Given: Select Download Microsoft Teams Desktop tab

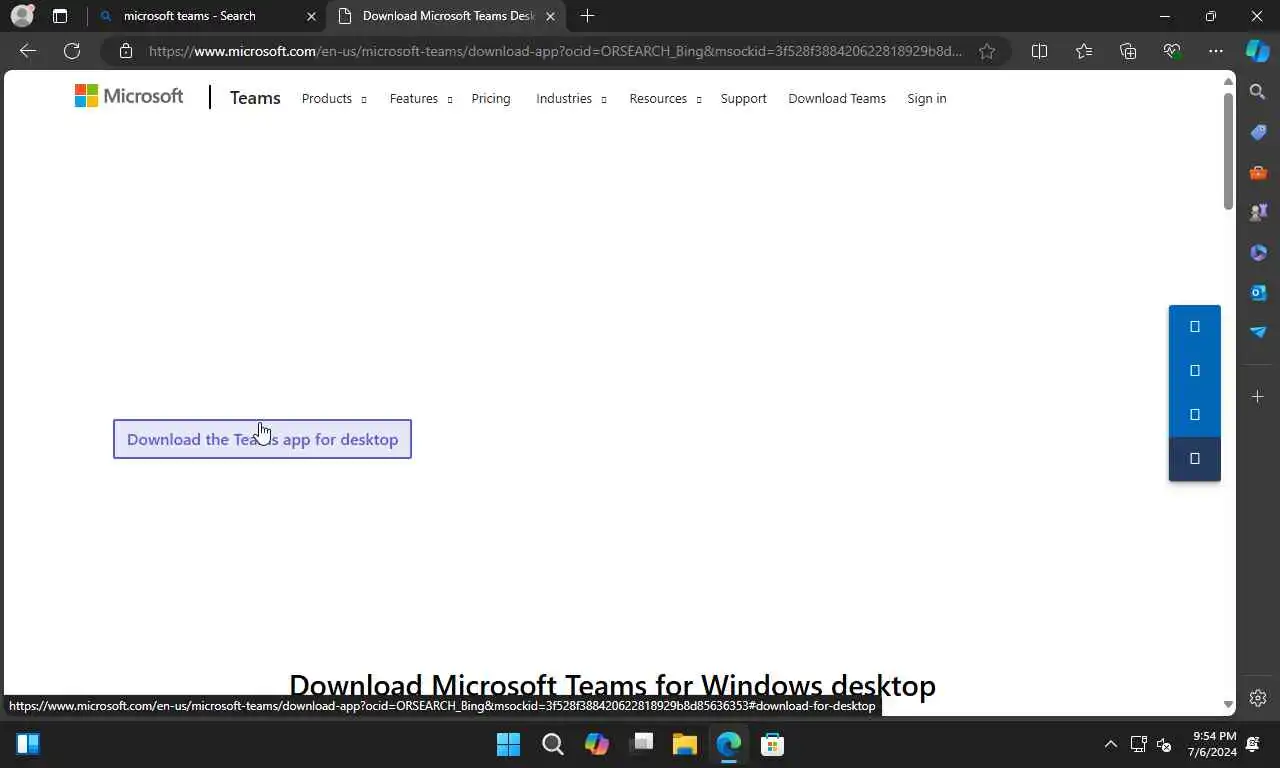Looking at the screenshot, I should 448,16.
